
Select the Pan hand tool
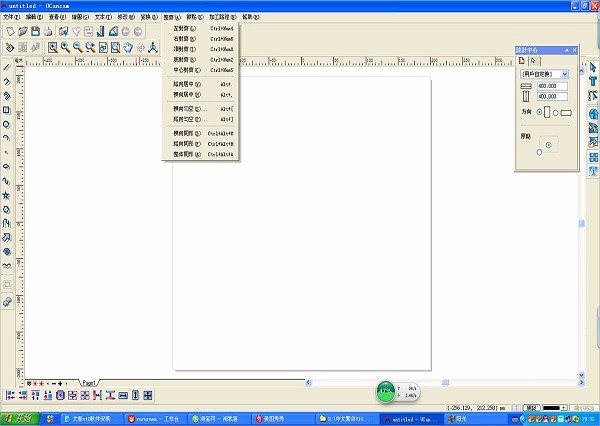[128, 47]
